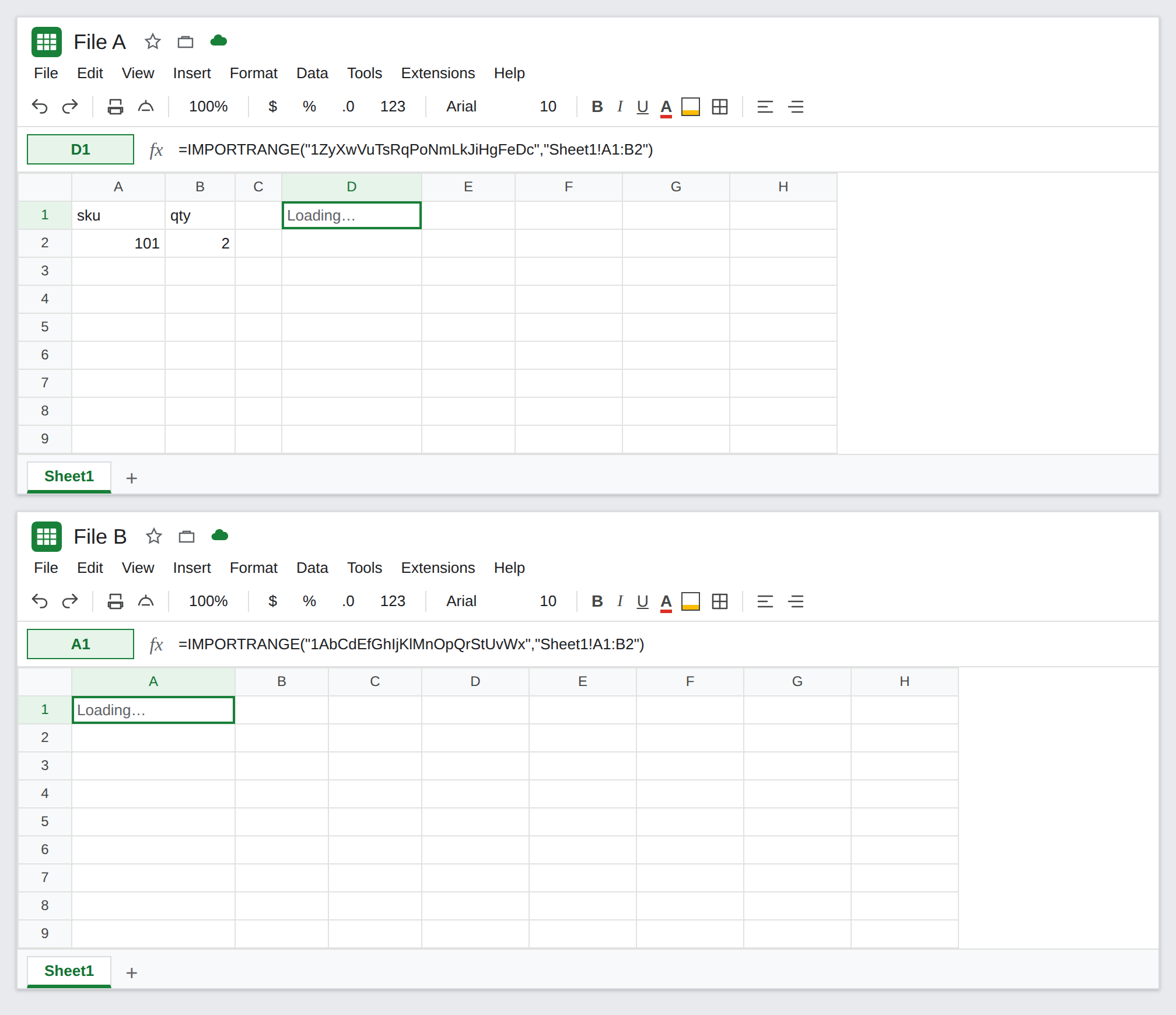1176x1015 pixels.
Task: Open the Insert menu in File B
Action: pyautogui.click(x=192, y=568)
